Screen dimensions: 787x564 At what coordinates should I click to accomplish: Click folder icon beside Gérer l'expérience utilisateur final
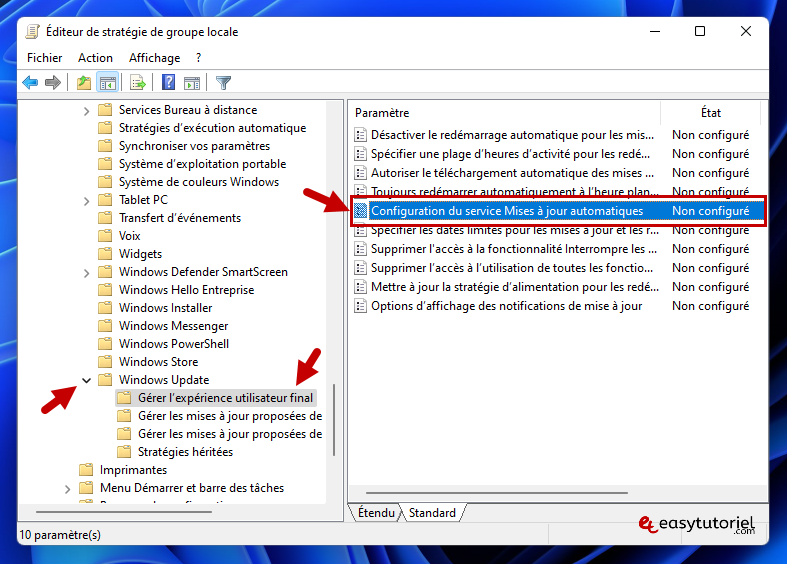124,397
